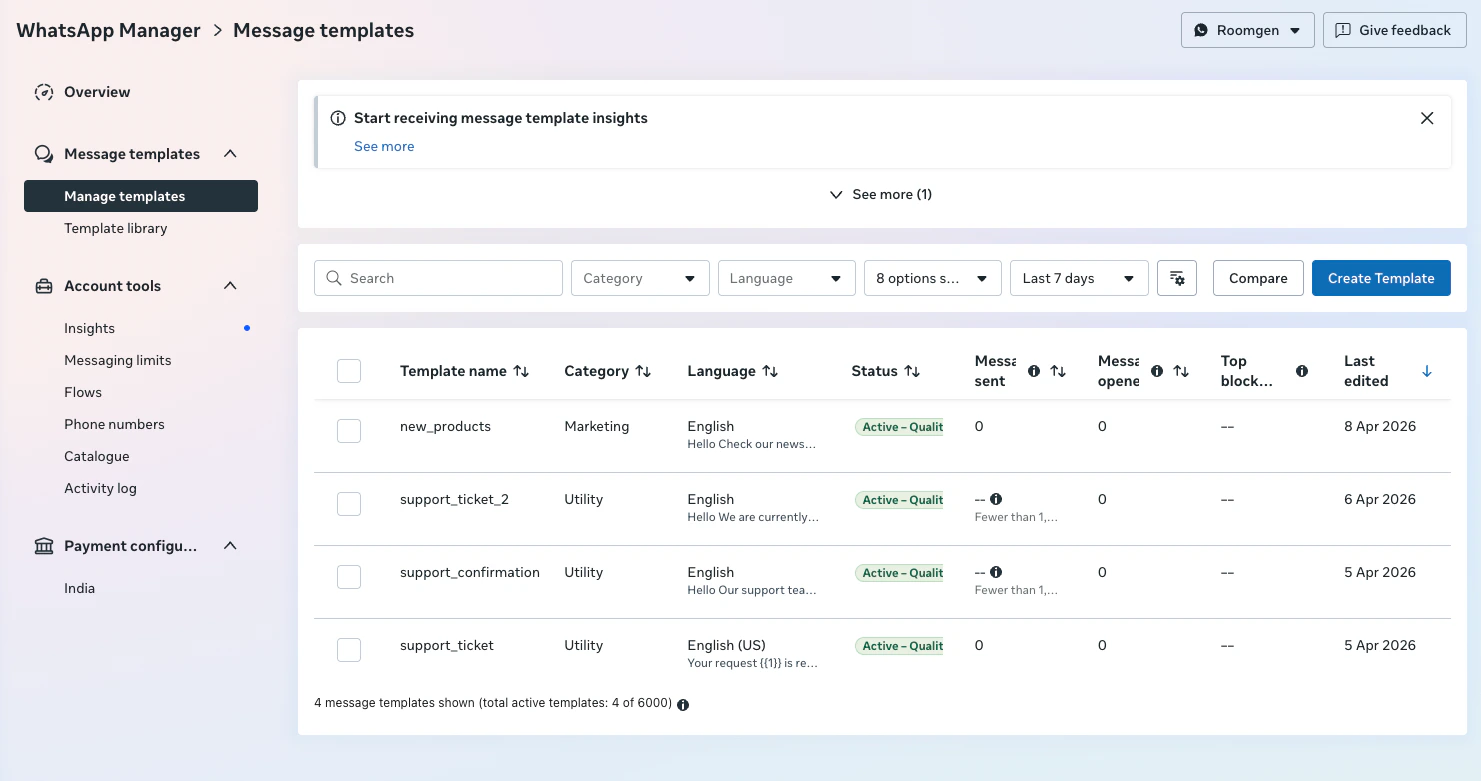The image size is (1481, 781).
Task: Open the Roomgen account switcher
Action: tap(1247, 30)
